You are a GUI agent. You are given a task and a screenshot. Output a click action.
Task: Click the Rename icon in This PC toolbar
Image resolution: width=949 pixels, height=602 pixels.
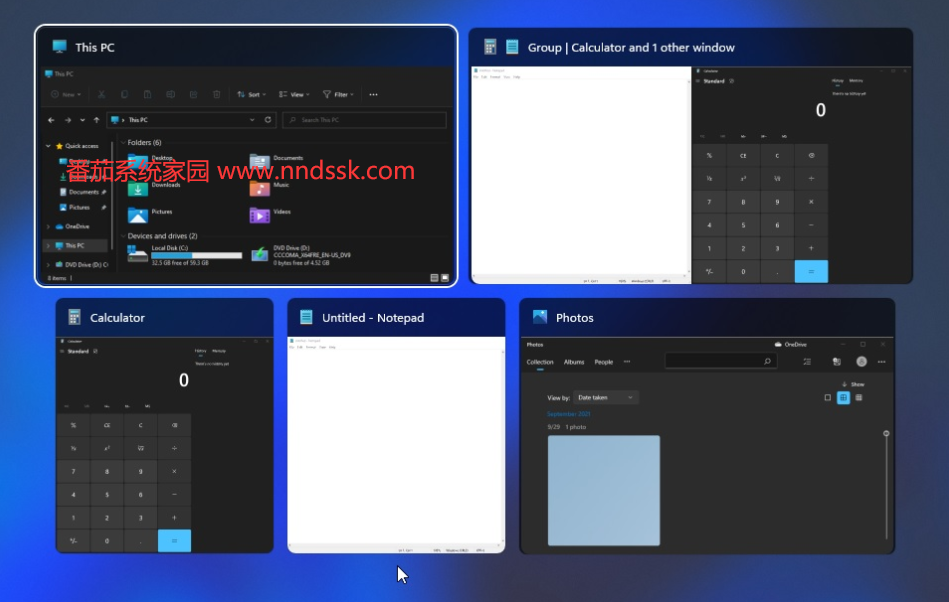(171, 94)
